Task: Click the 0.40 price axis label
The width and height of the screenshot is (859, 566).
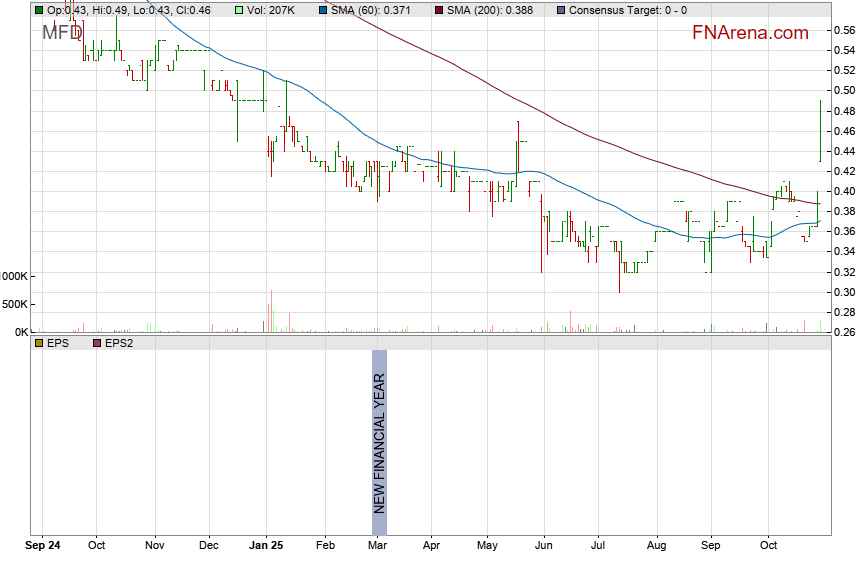Action: 845,191
